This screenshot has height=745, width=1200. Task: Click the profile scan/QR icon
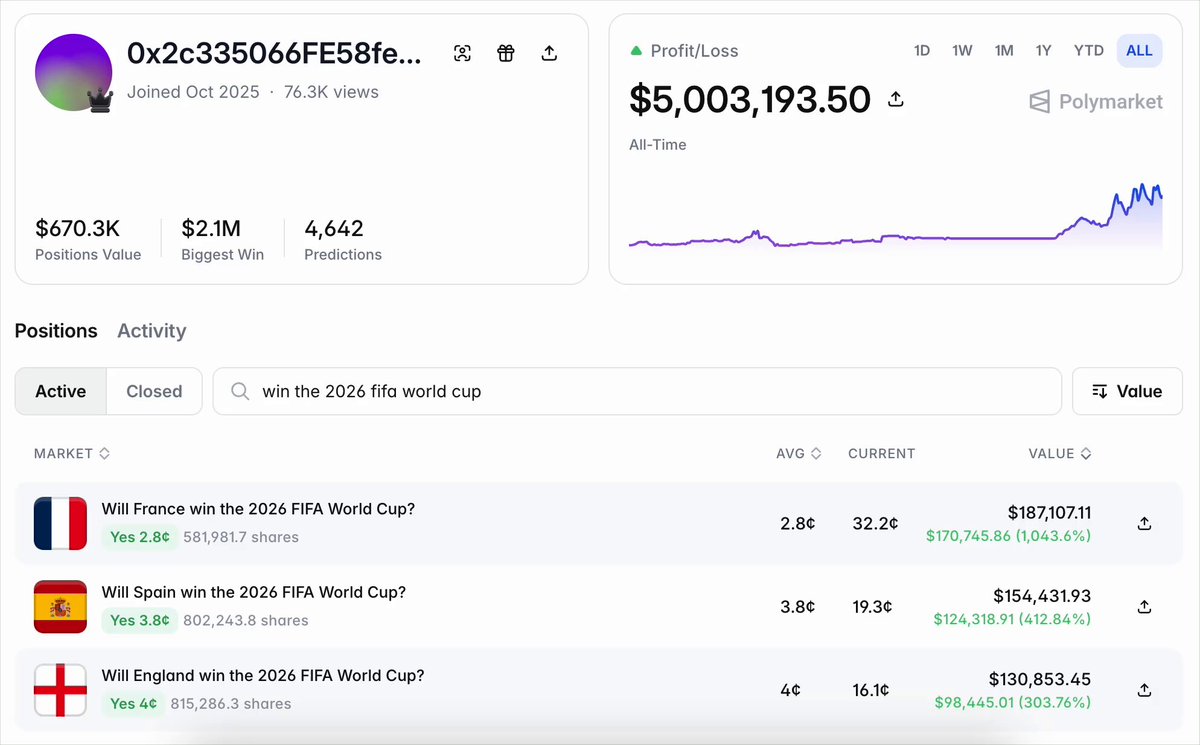tap(462, 54)
